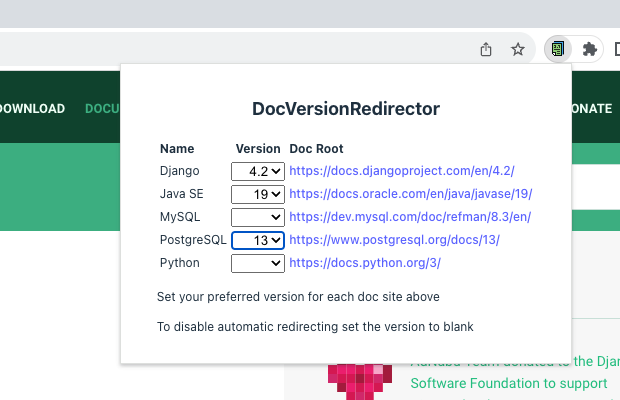The width and height of the screenshot is (620, 400).
Task: Click the Donate nav item on Django site
Action: pos(592,108)
